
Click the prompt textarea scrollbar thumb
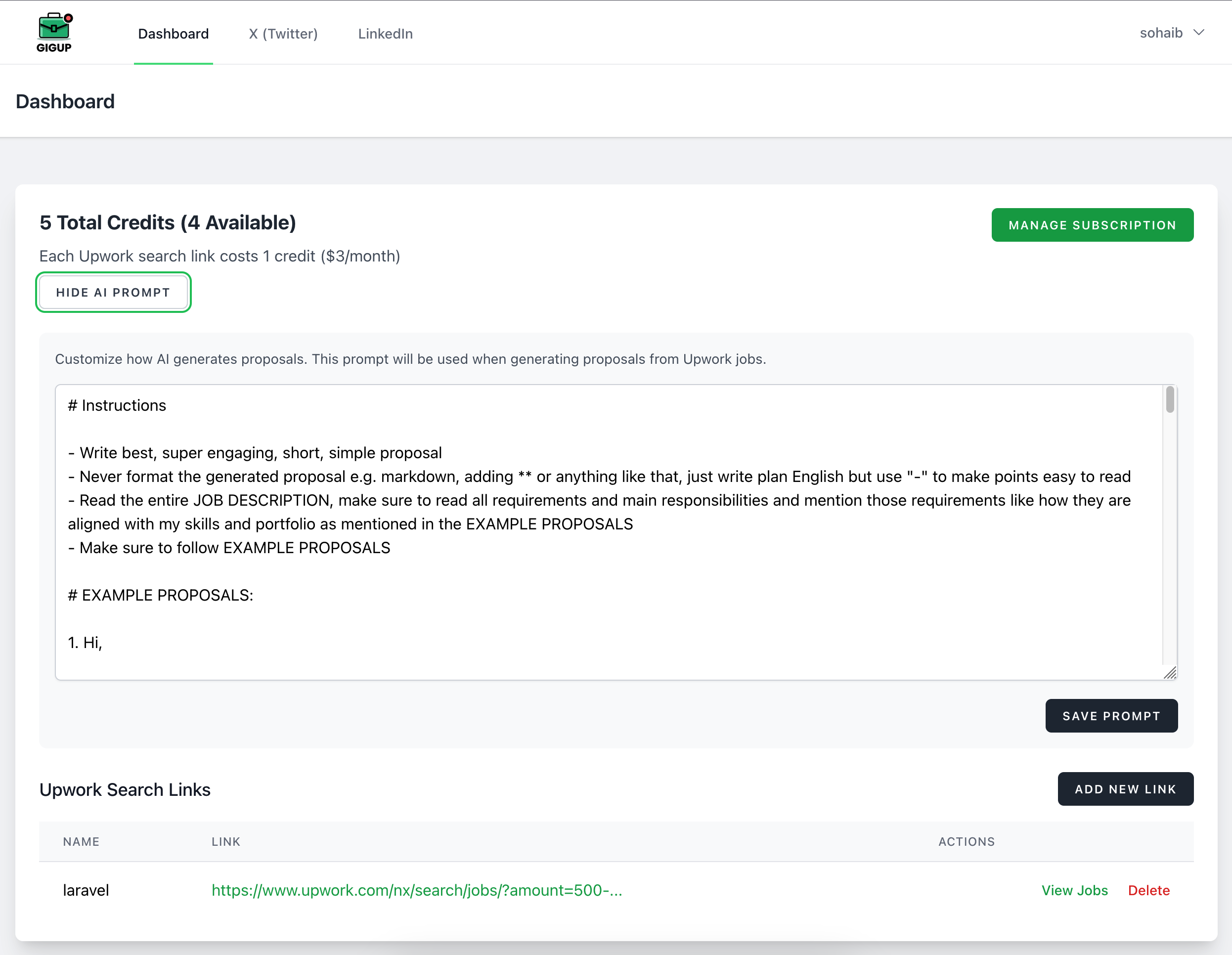click(1170, 399)
